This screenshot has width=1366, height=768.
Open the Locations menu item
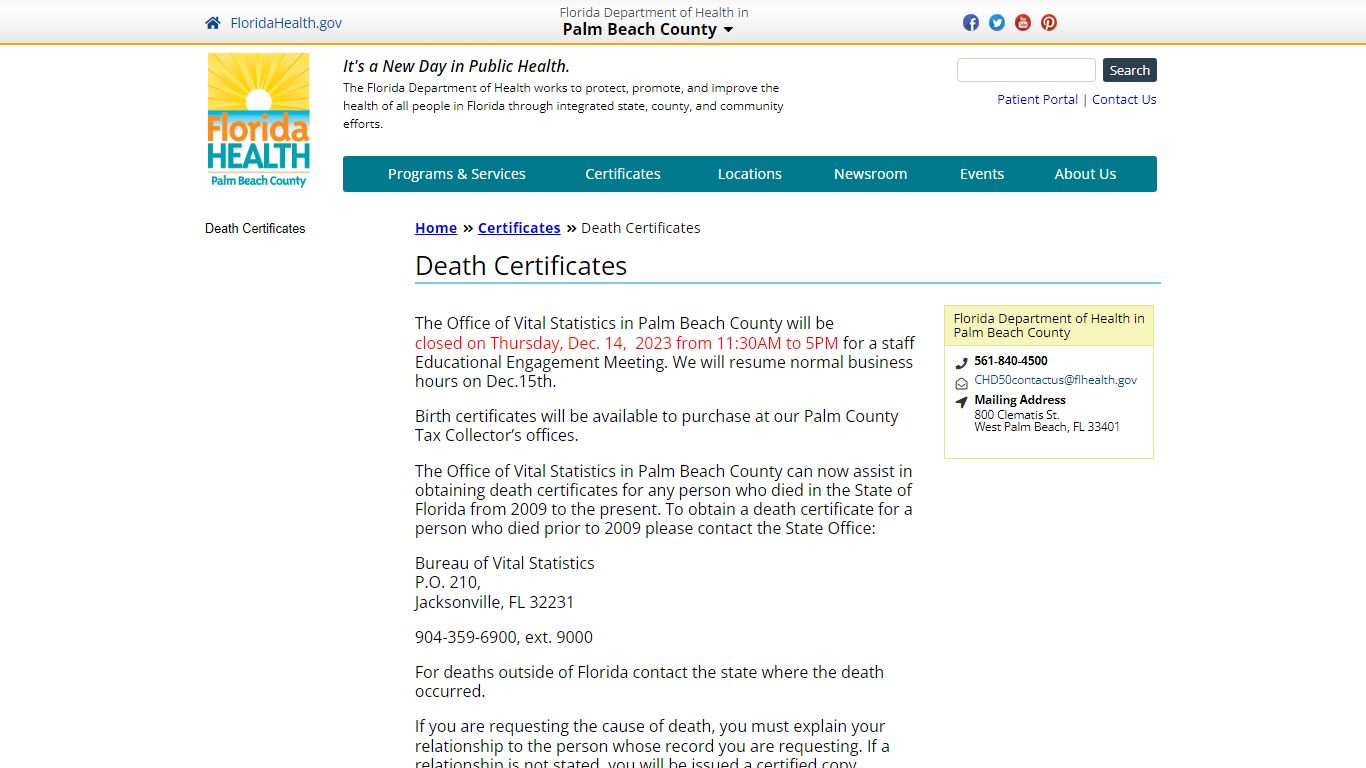tap(750, 174)
